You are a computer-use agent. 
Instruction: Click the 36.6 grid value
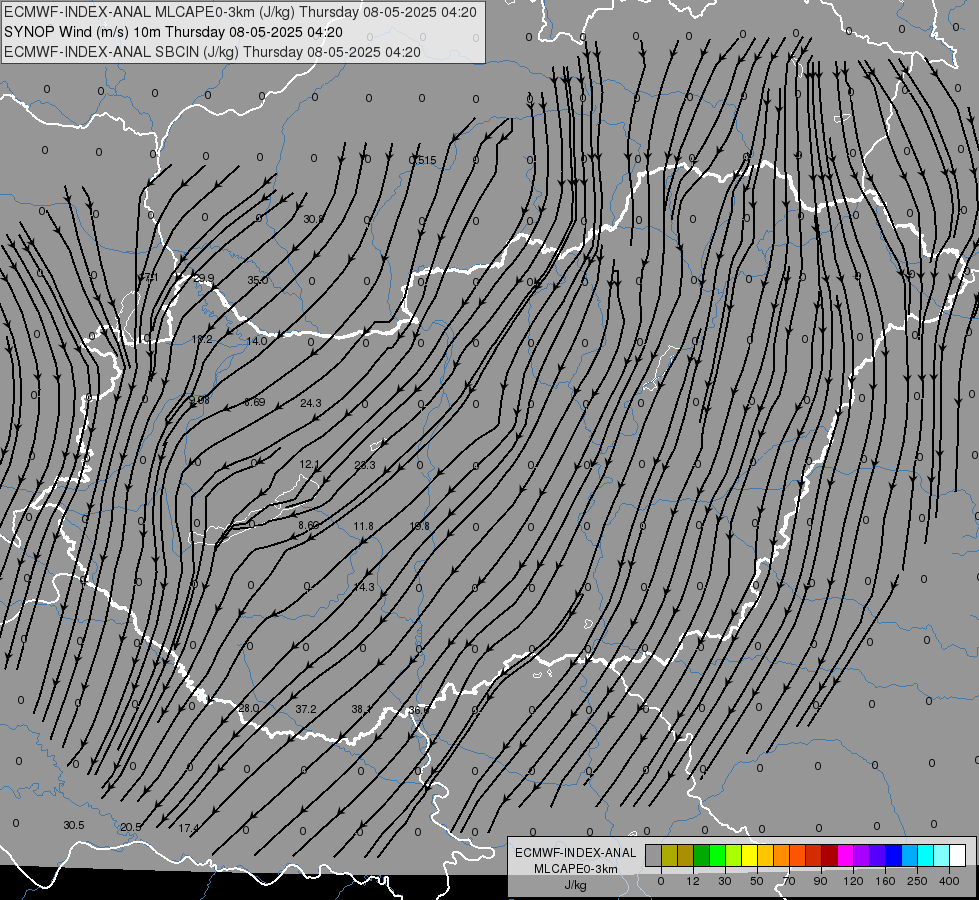pyautogui.click(x=418, y=711)
